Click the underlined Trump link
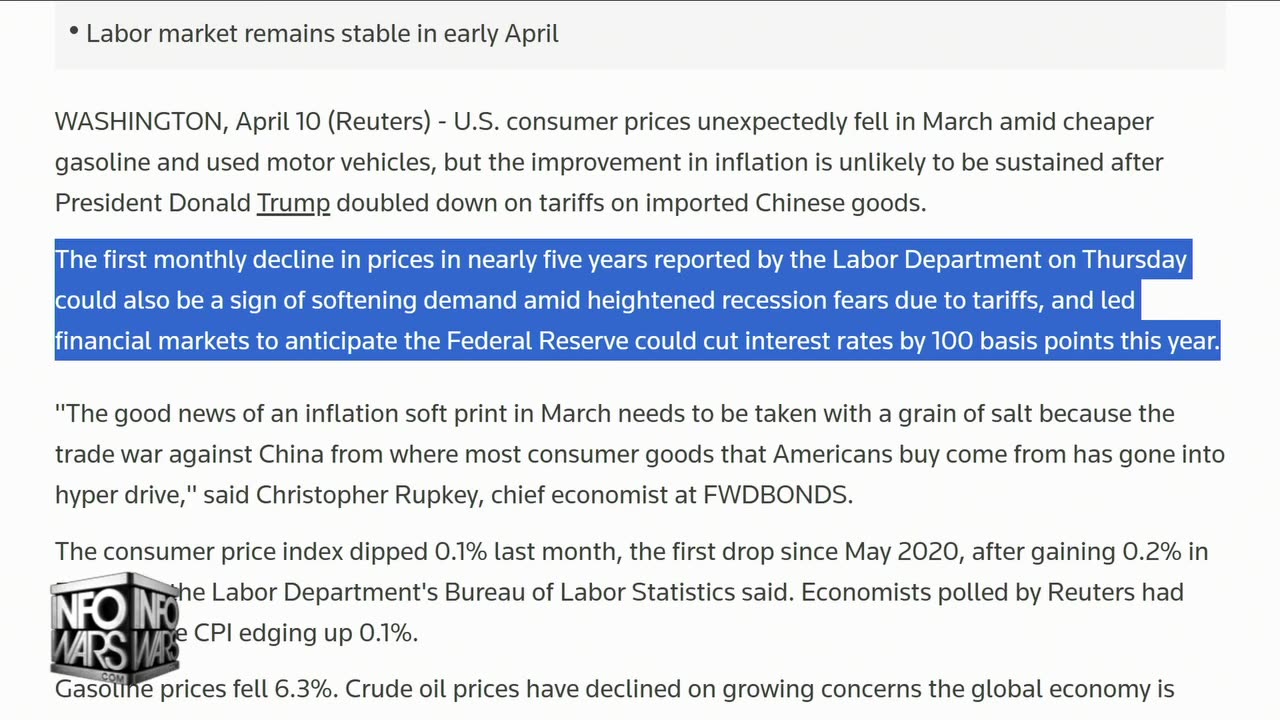 [x=293, y=203]
